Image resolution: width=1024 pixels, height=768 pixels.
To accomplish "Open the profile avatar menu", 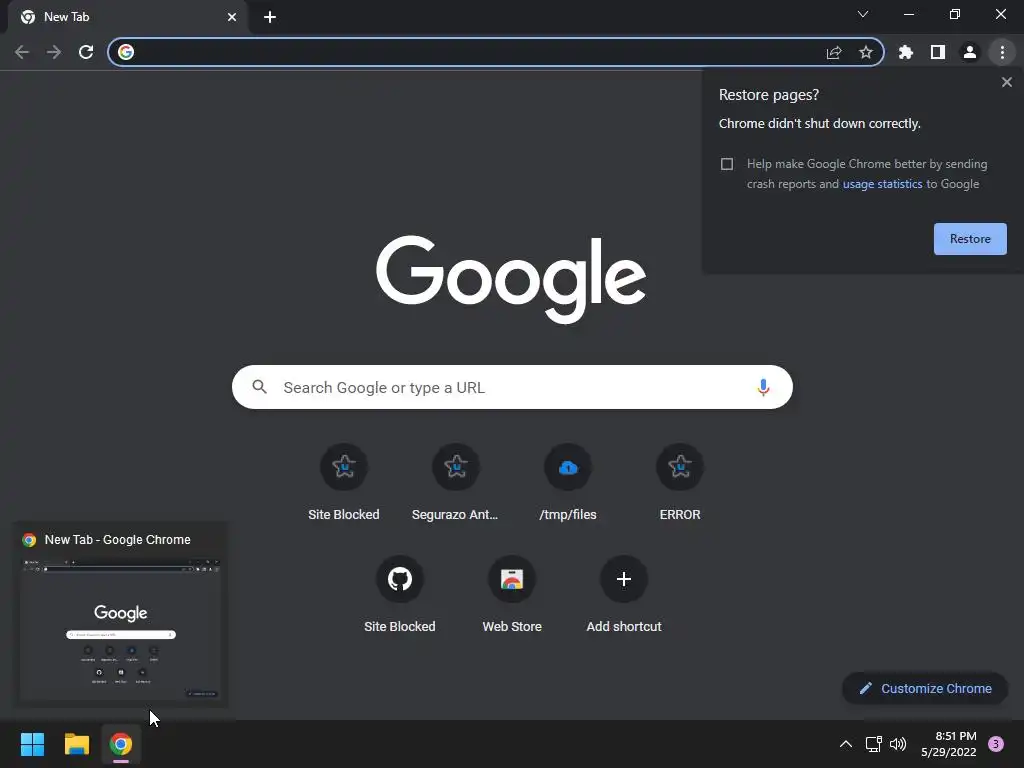I will (x=970, y=52).
